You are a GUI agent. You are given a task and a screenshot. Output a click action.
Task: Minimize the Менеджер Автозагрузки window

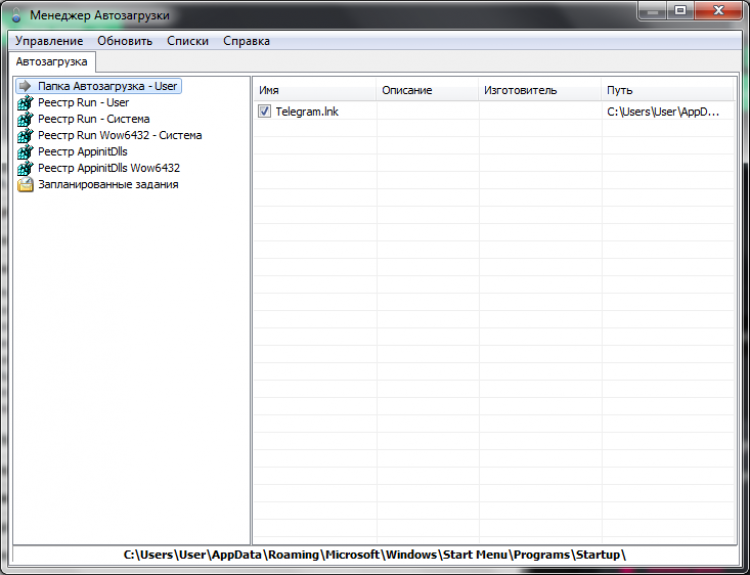(652, 11)
